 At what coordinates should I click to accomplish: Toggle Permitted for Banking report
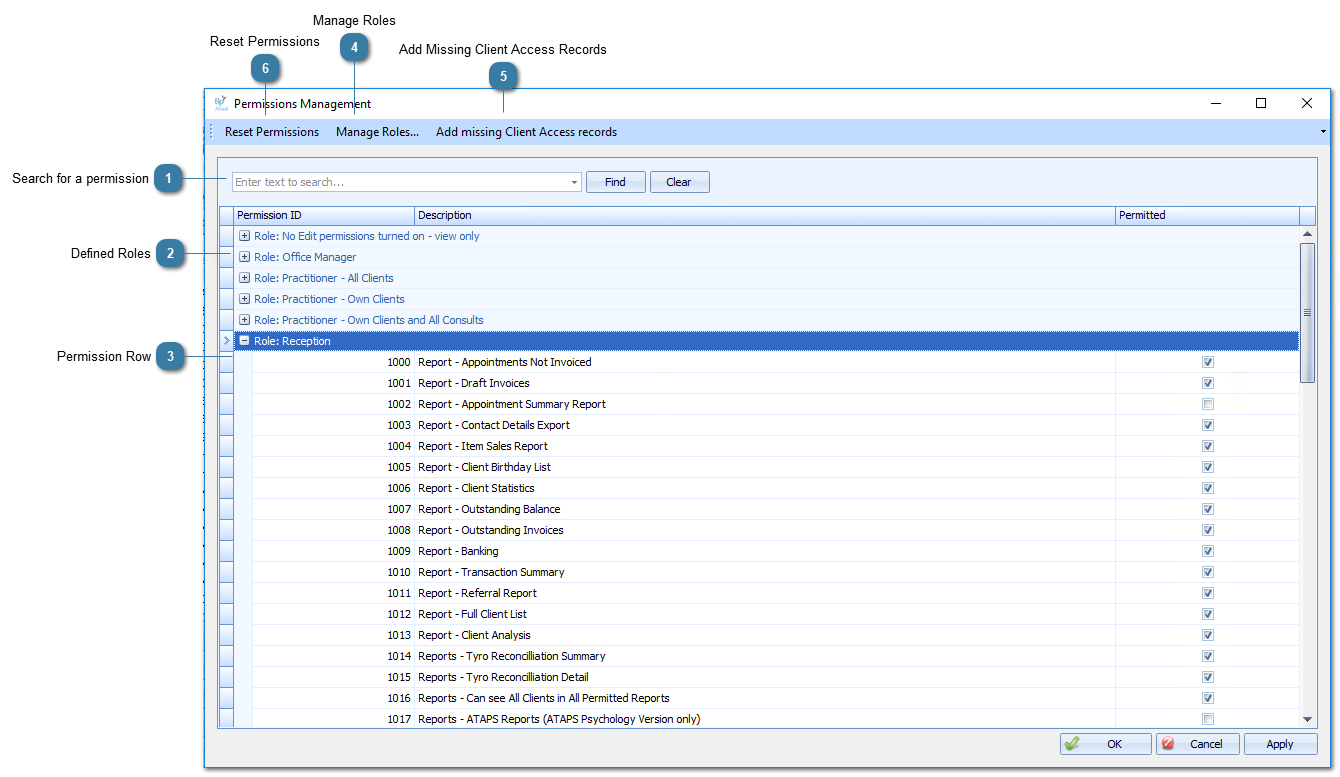pos(1208,551)
